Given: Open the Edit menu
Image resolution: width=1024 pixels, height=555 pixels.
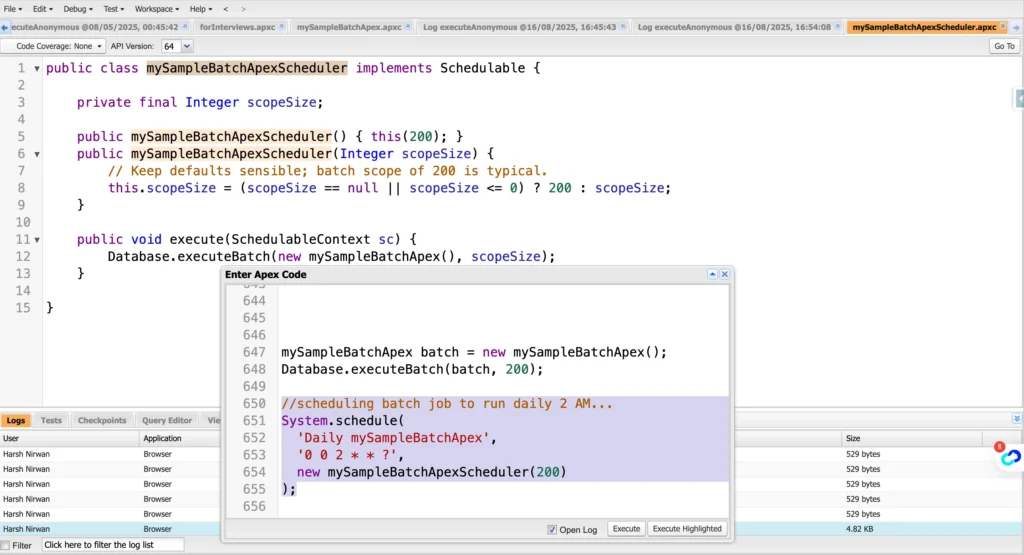Looking at the screenshot, I should pyautogui.click(x=42, y=9).
